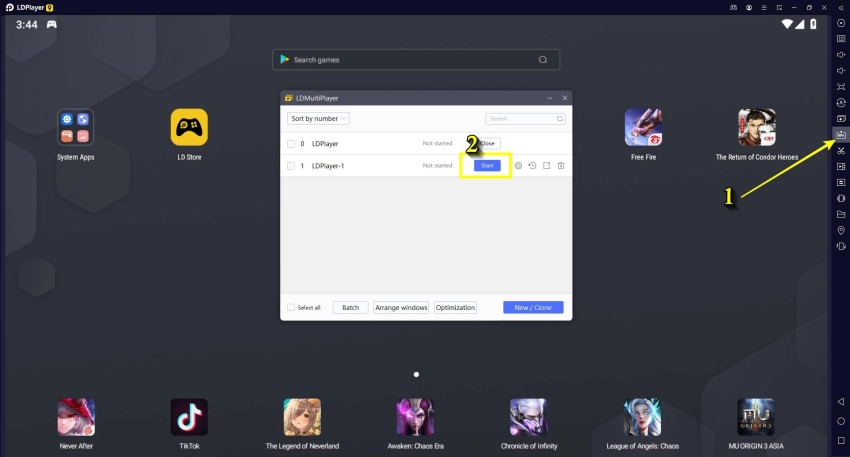Toggle fullscreen icon in sidebar

(841, 87)
